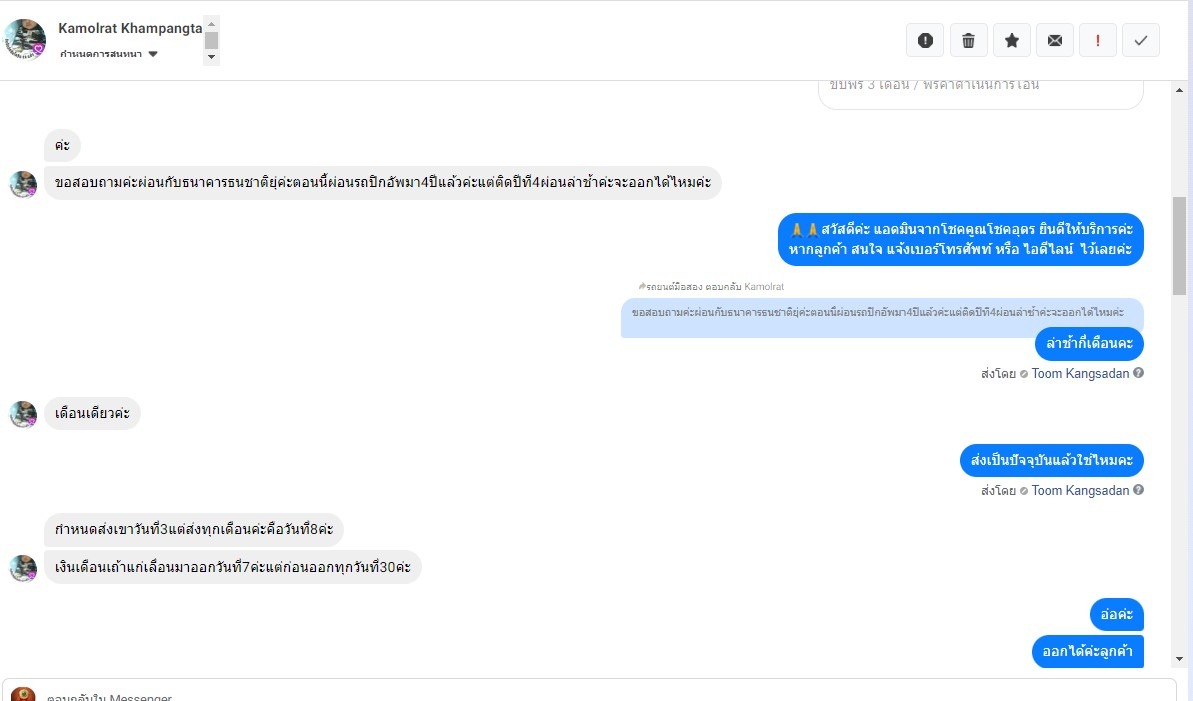The image size is (1193, 701).
Task: Delete conversation using the trash icon
Action: [968, 40]
